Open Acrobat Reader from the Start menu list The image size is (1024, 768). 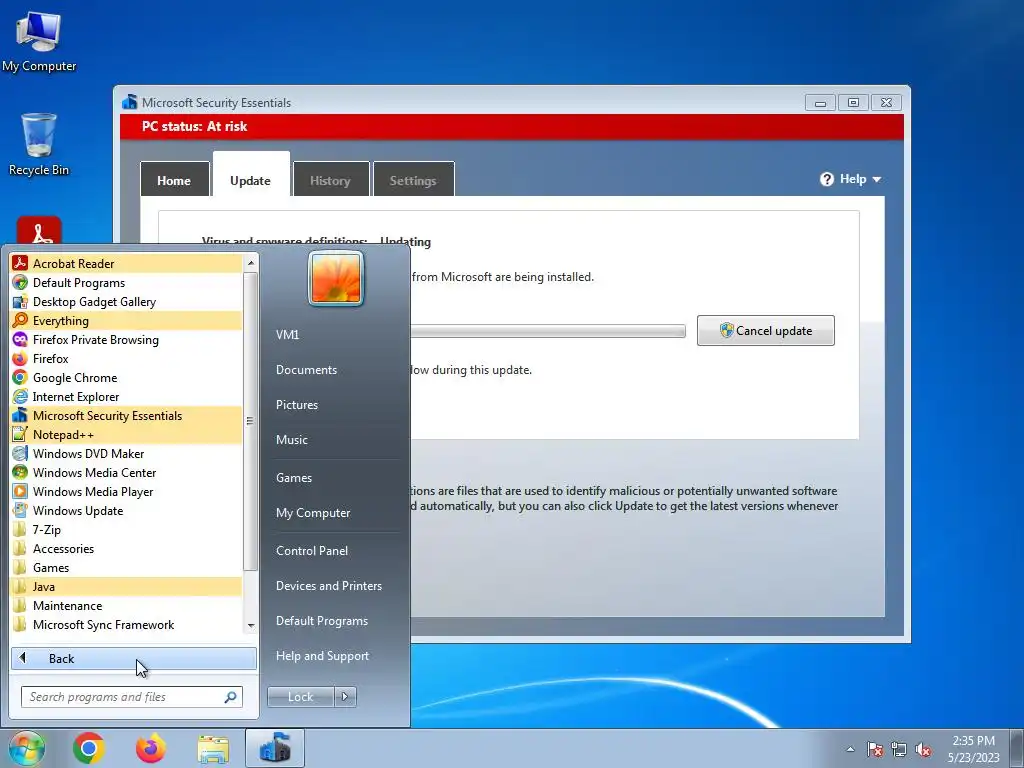coord(127,263)
